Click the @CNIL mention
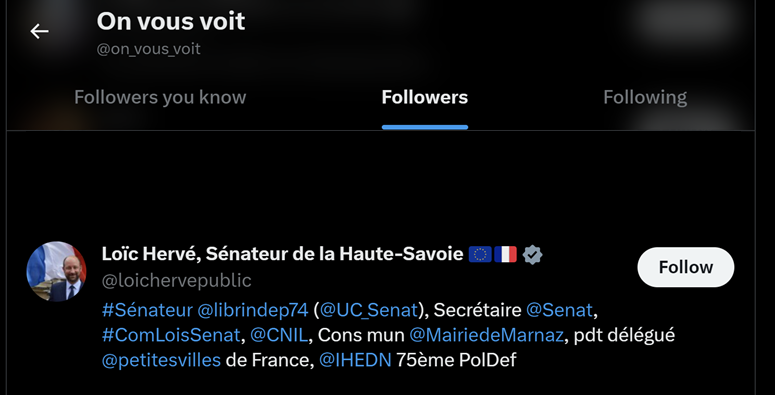The image size is (775, 395). pos(279,335)
